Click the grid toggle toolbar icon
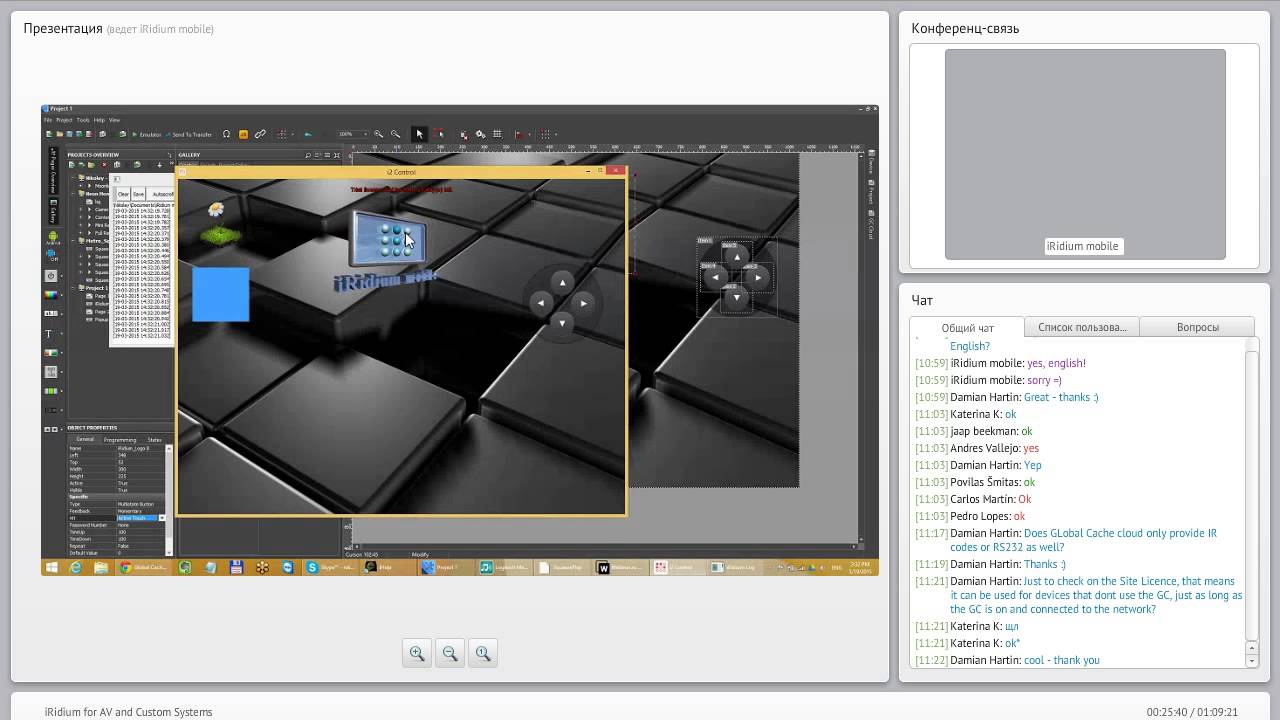The image size is (1280, 720). pos(497,134)
